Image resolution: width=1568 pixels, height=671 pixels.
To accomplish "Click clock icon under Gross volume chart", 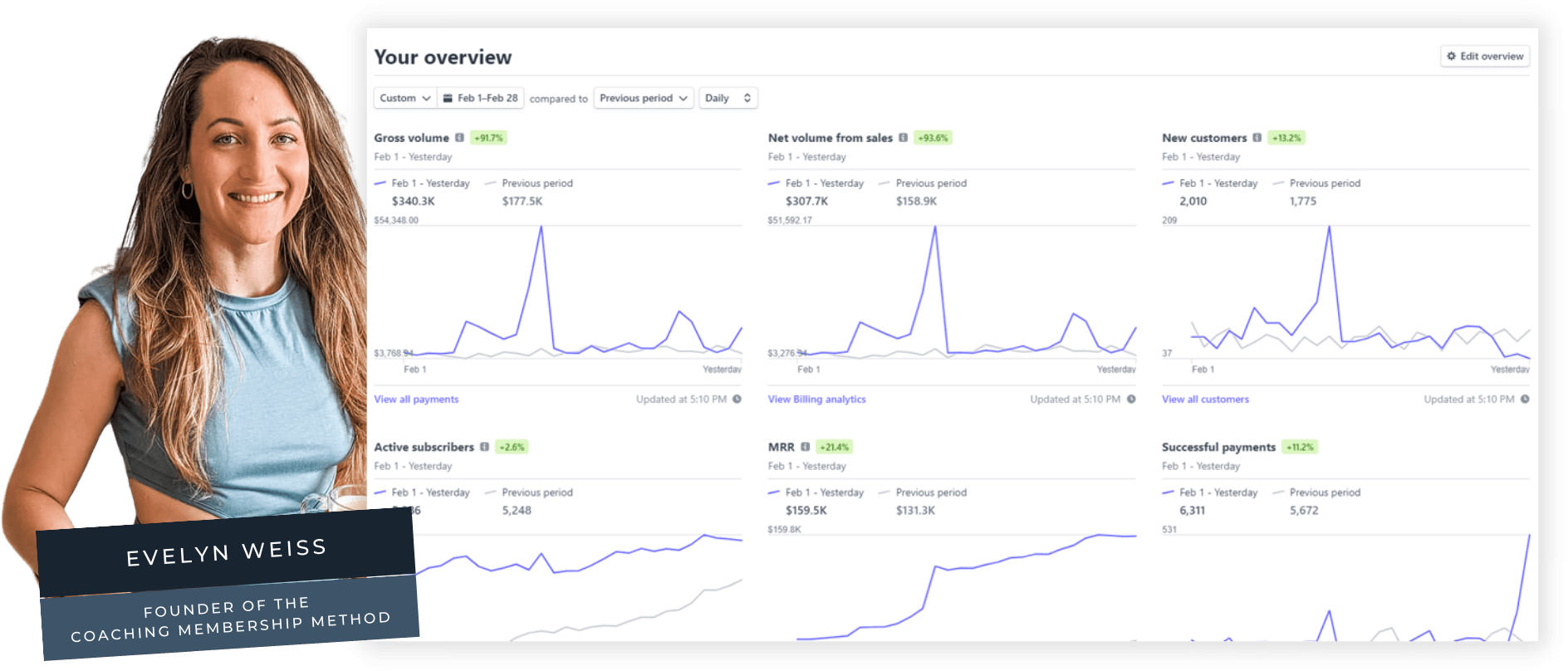I will (737, 399).
